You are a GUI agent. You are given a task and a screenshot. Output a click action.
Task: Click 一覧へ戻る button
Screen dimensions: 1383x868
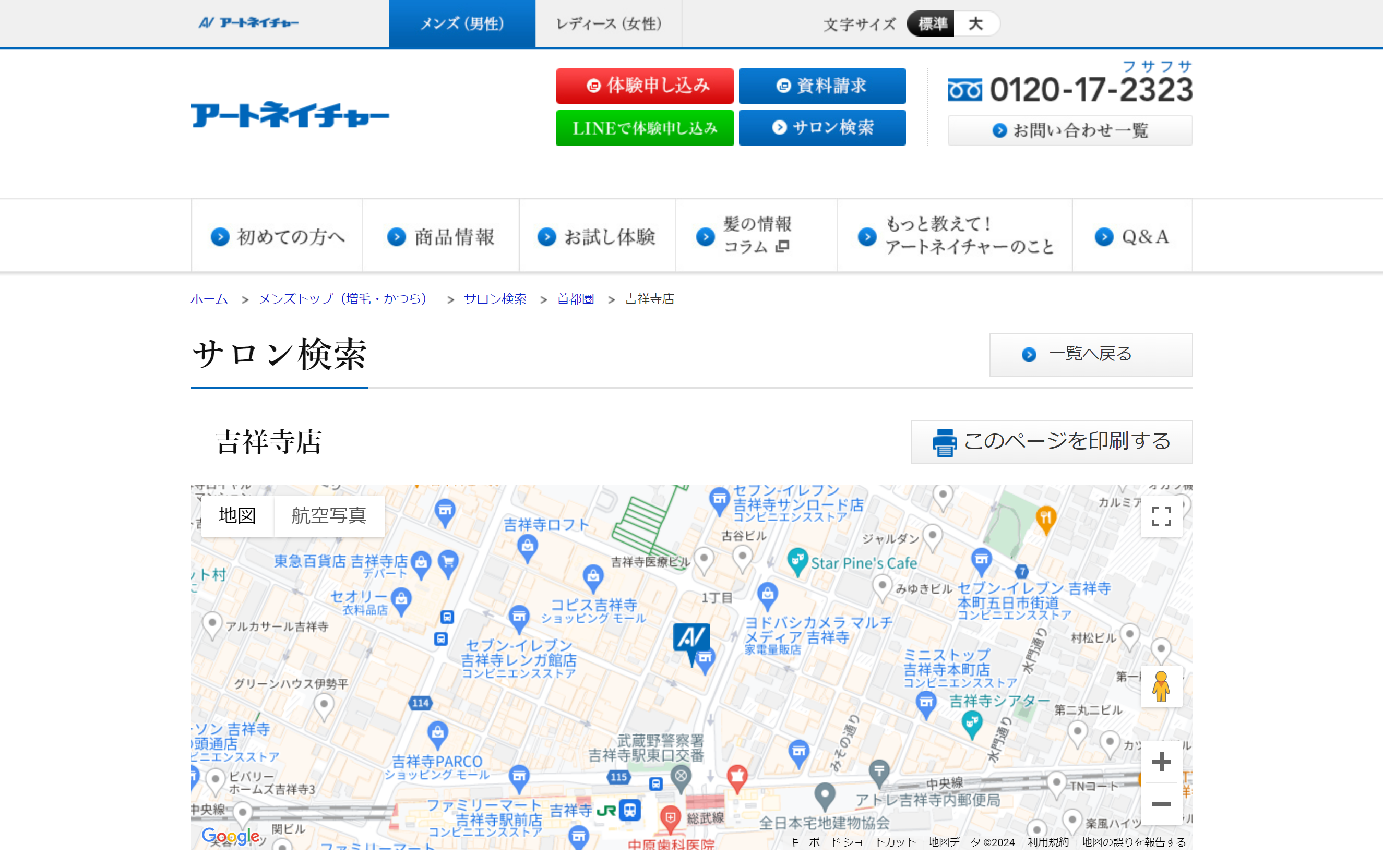click(1091, 354)
